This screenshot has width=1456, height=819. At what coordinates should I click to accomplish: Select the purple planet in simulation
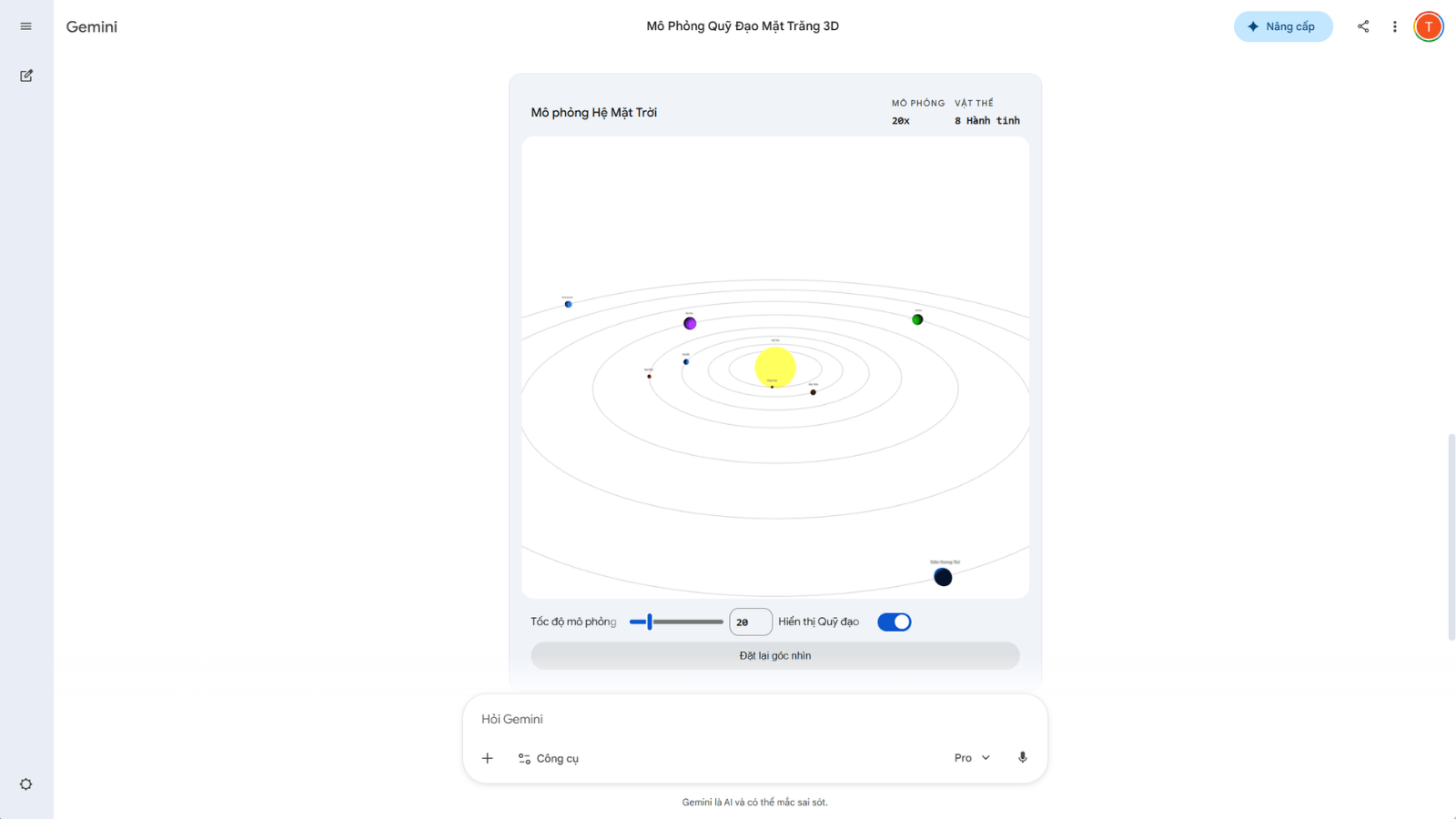click(690, 323)
